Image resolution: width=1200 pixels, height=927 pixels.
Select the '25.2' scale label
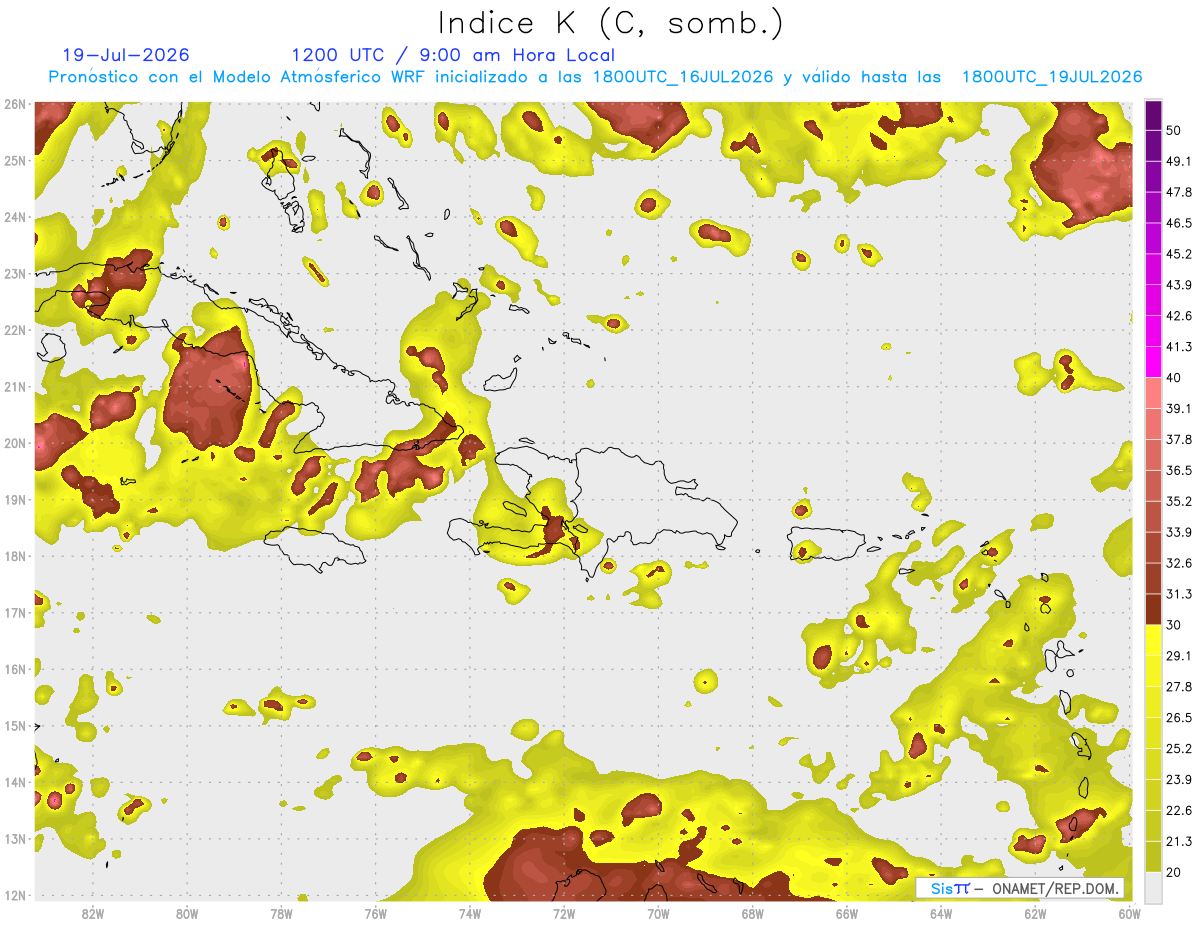coord(1179,749)
